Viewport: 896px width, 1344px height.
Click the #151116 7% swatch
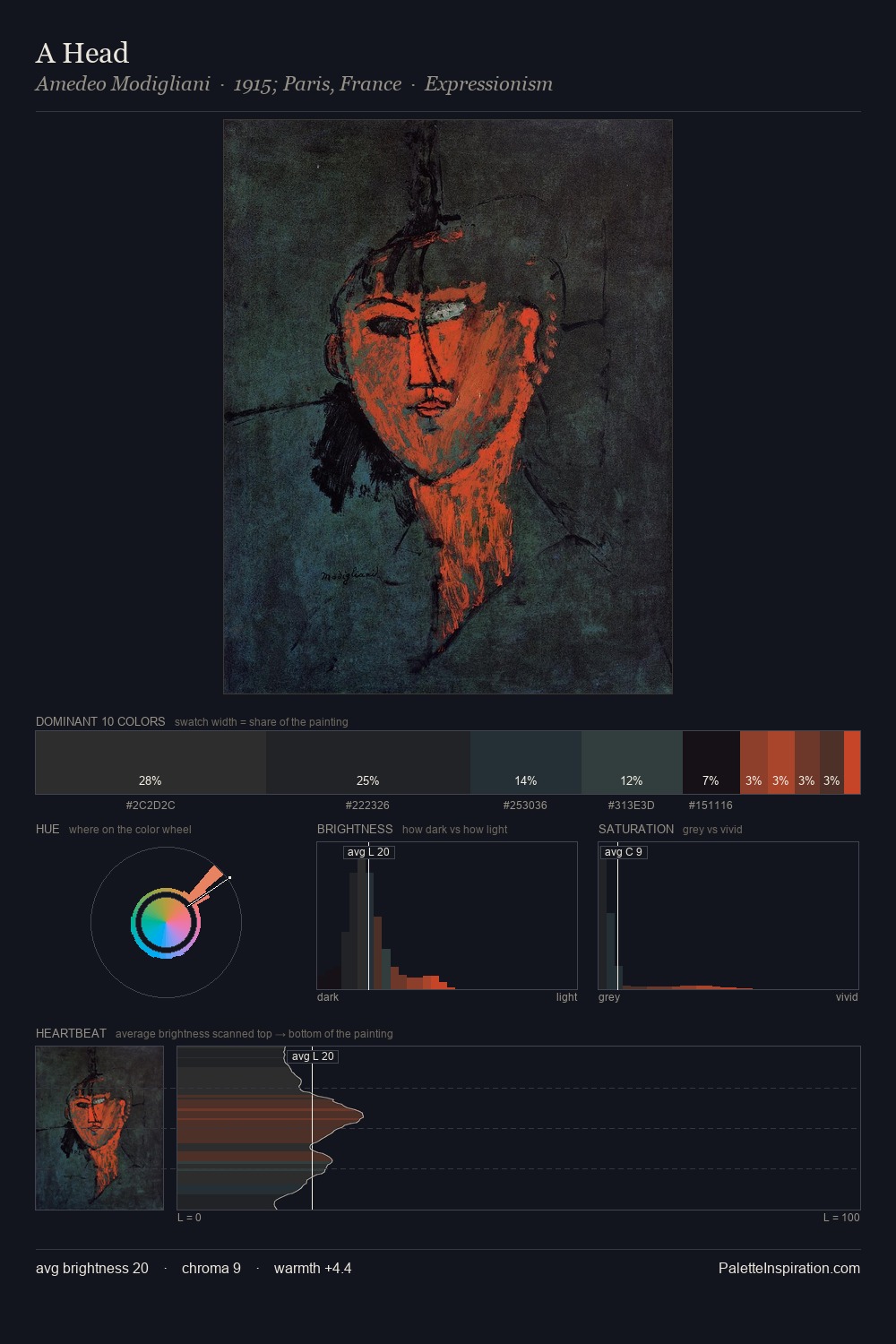pos(711,762)
